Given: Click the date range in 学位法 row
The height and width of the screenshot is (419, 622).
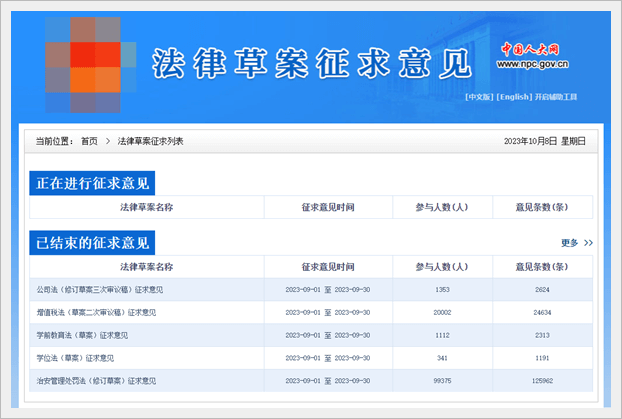Looking at the screenshot, I should [x=328, y=358].
